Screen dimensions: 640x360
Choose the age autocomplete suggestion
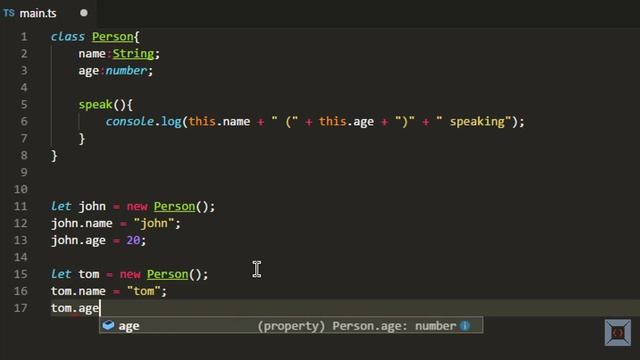(x=291, y=326)
